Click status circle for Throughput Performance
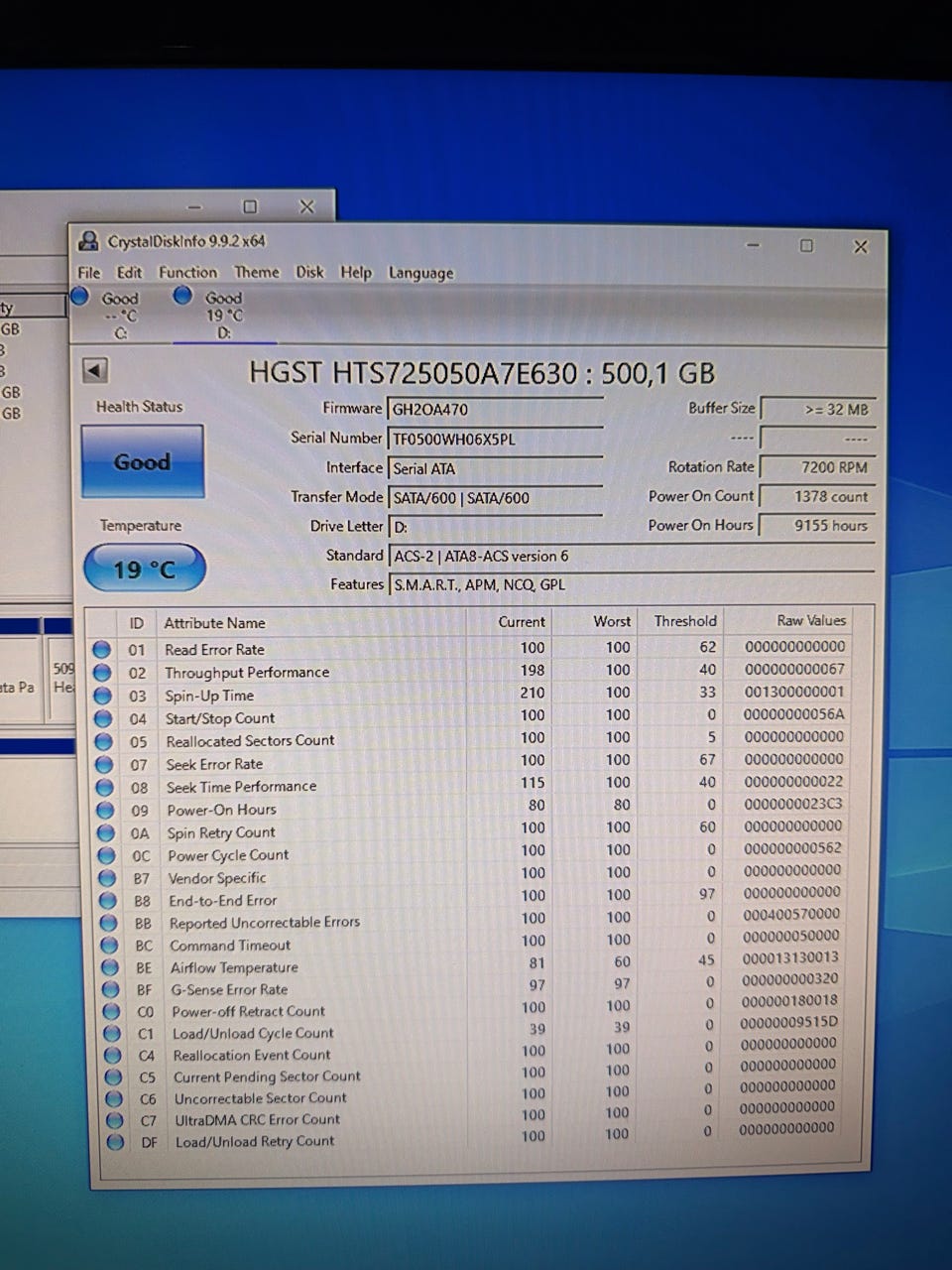Image resolution: width=952 pixels, height=1270 pixels. click(x=101, y=673)
